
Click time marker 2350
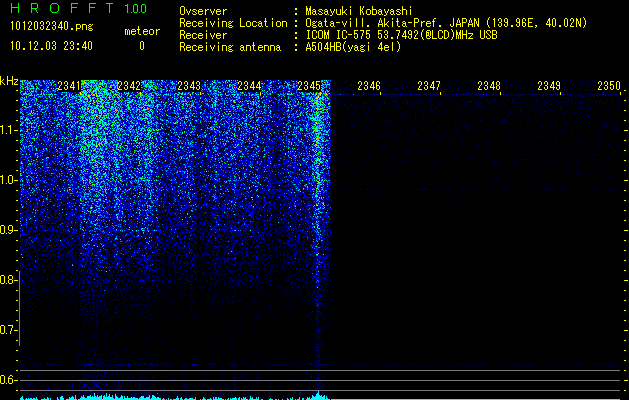609,86
